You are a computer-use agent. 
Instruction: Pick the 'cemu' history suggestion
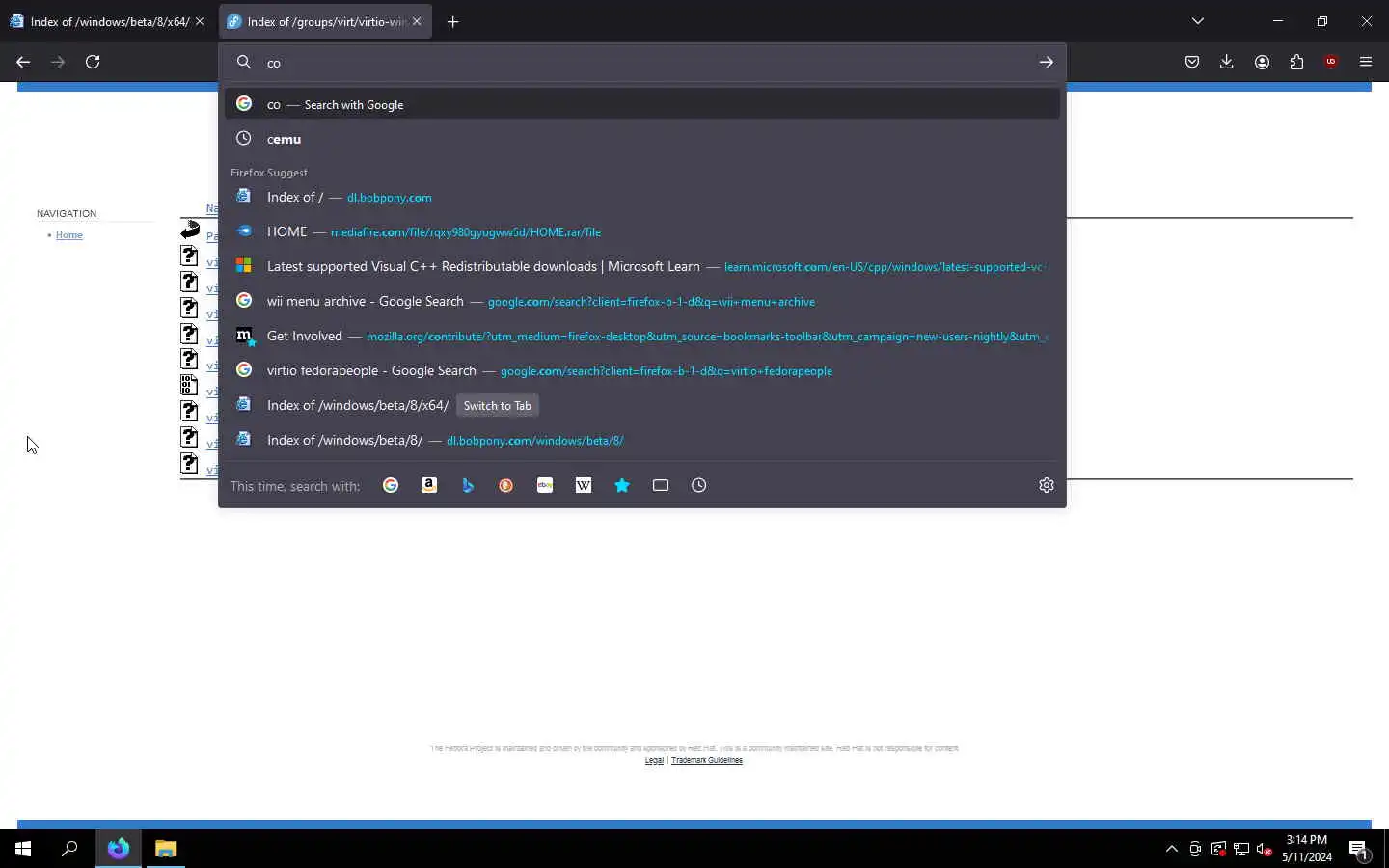642,139
